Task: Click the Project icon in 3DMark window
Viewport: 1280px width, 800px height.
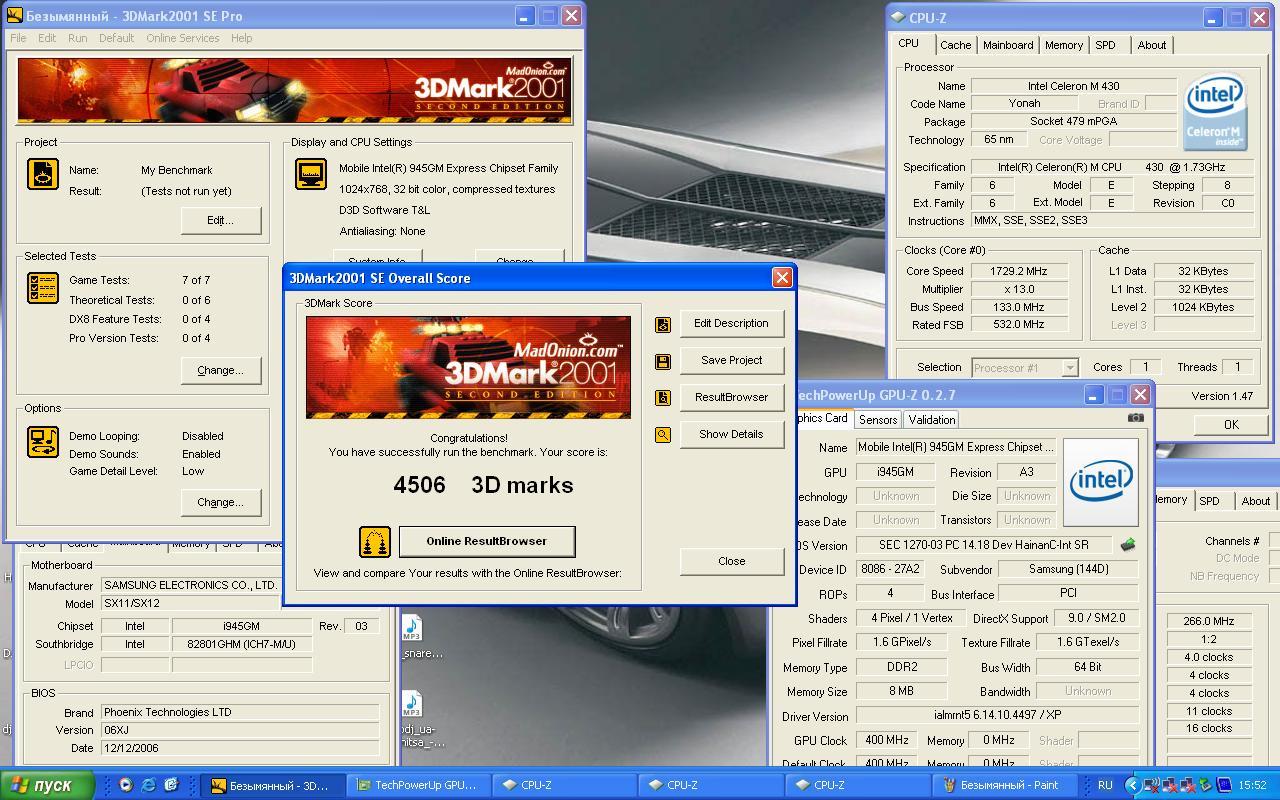Action: [43, 174]
